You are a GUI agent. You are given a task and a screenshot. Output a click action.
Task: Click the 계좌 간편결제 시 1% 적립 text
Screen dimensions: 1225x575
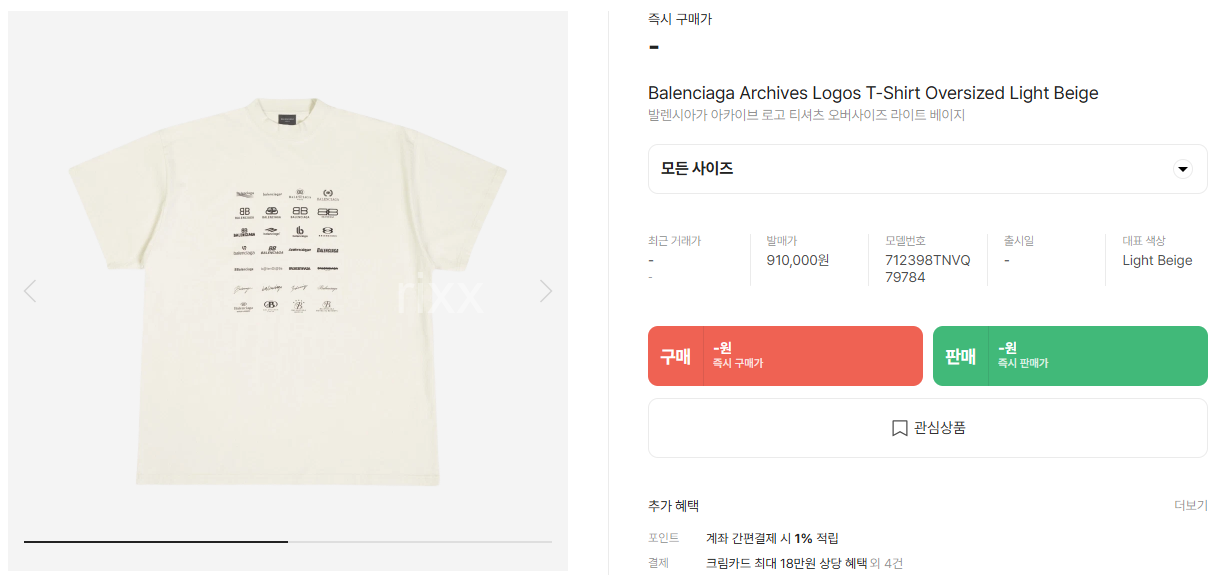click(x=772, y=538)
